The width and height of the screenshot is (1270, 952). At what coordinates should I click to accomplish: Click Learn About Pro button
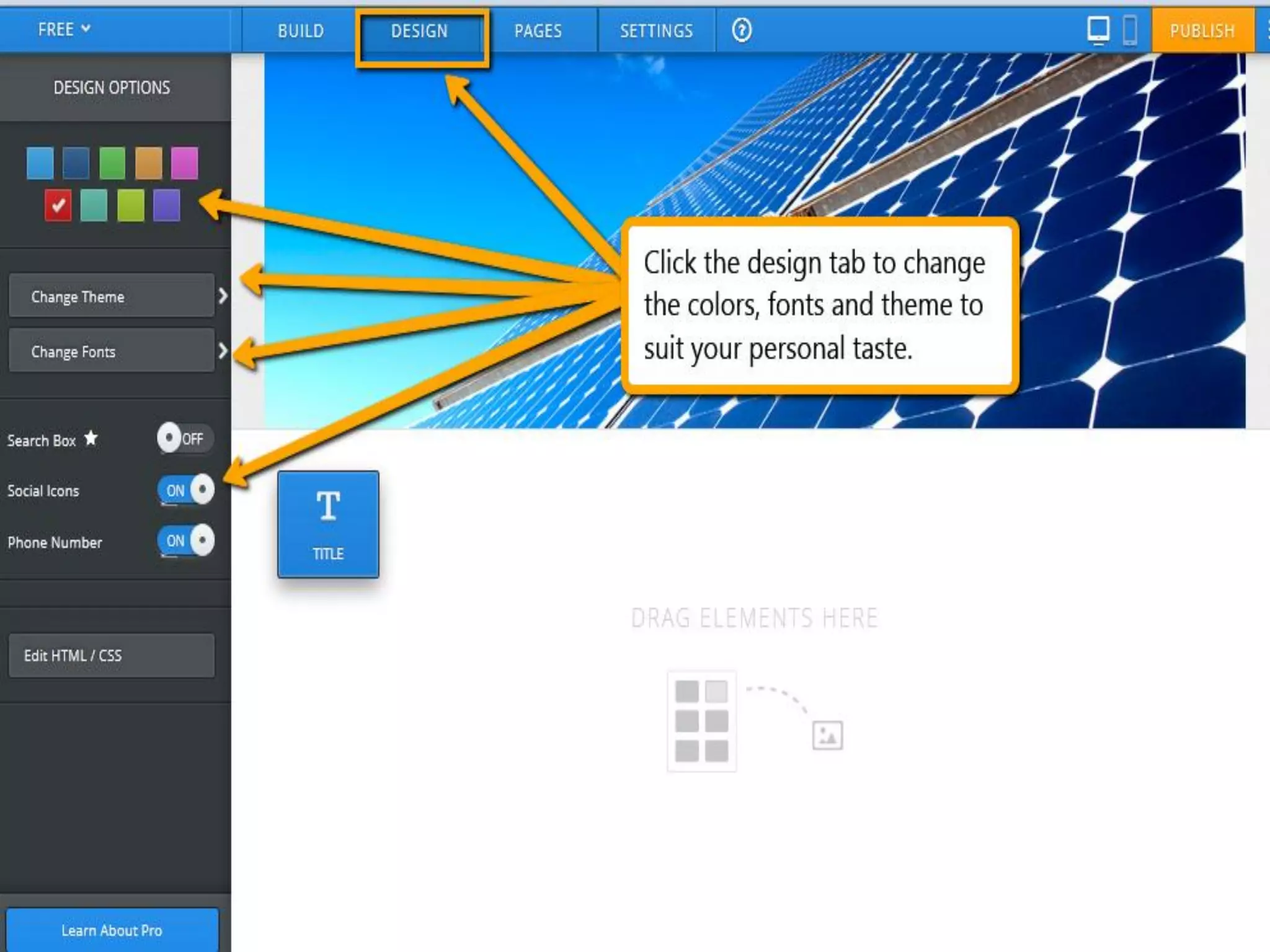coord(112,930)
